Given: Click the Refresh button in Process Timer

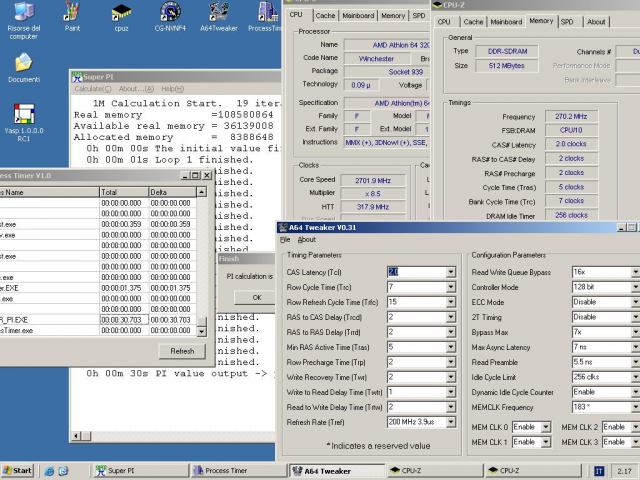Looking at the screenshot, I should tap(182, 351).
